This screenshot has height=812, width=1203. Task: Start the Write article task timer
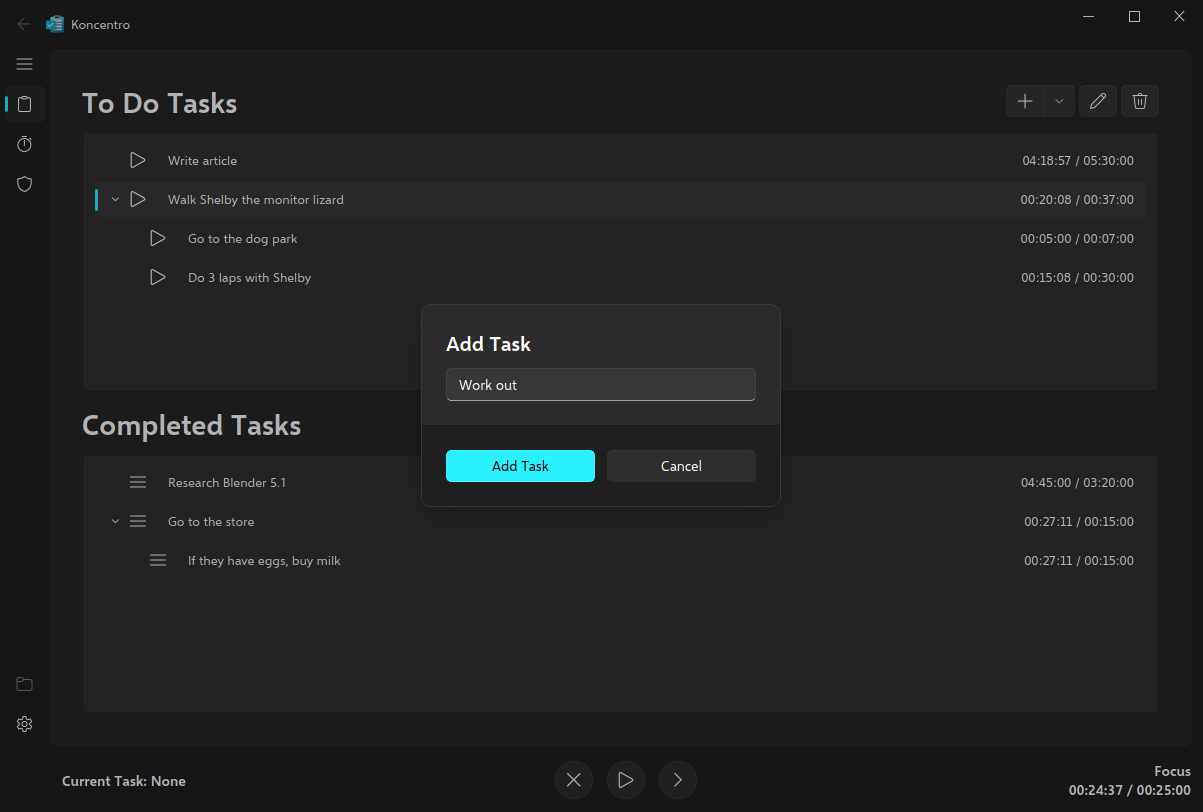point(138,160)
